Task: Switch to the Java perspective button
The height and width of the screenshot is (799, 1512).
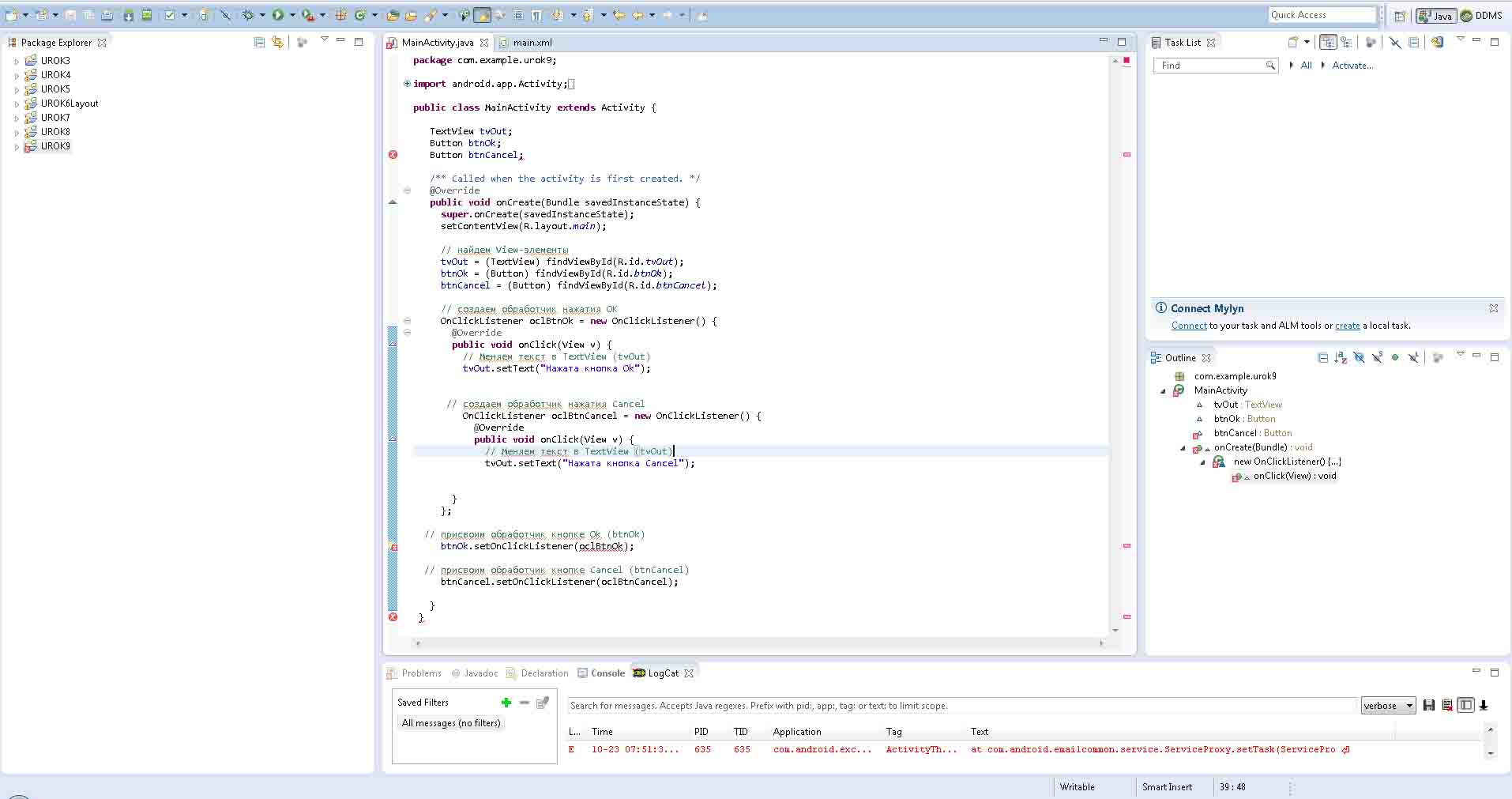Action: pyautogui.click(x=1436, y=16)
